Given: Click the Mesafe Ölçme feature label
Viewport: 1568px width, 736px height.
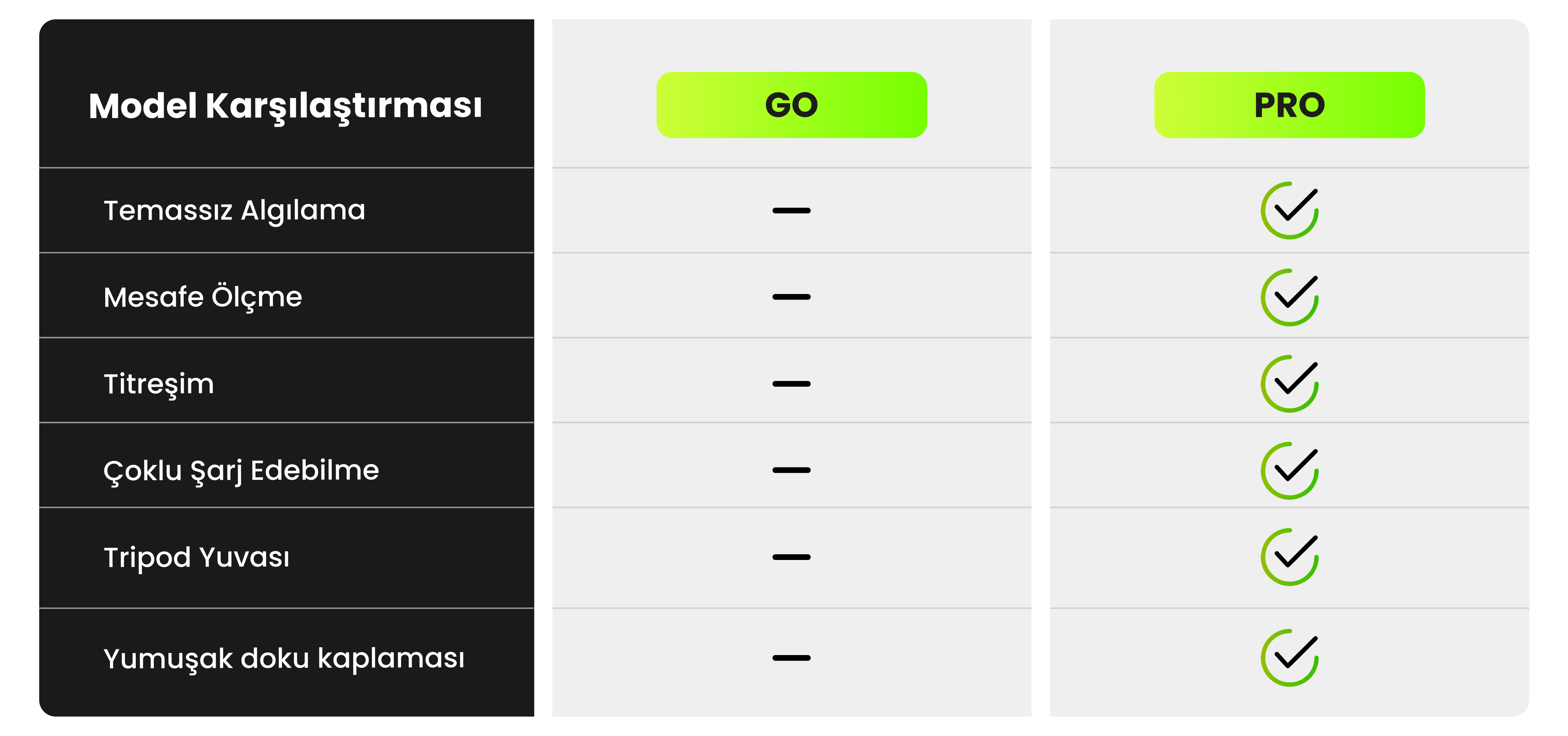Looking at the screenshot, I should click(203, 297).
